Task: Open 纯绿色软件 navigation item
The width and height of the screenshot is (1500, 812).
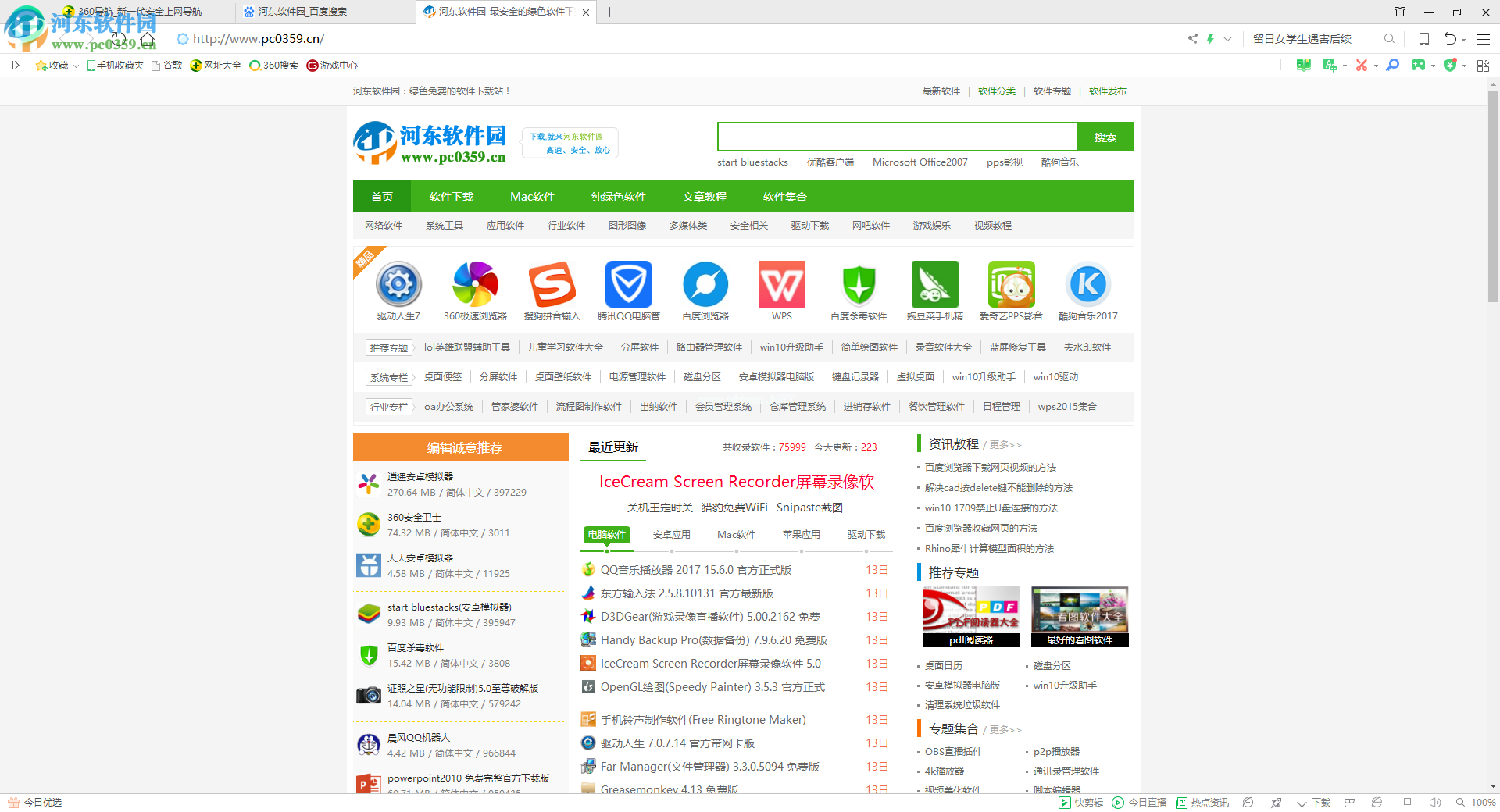Action: coord(618,197)
